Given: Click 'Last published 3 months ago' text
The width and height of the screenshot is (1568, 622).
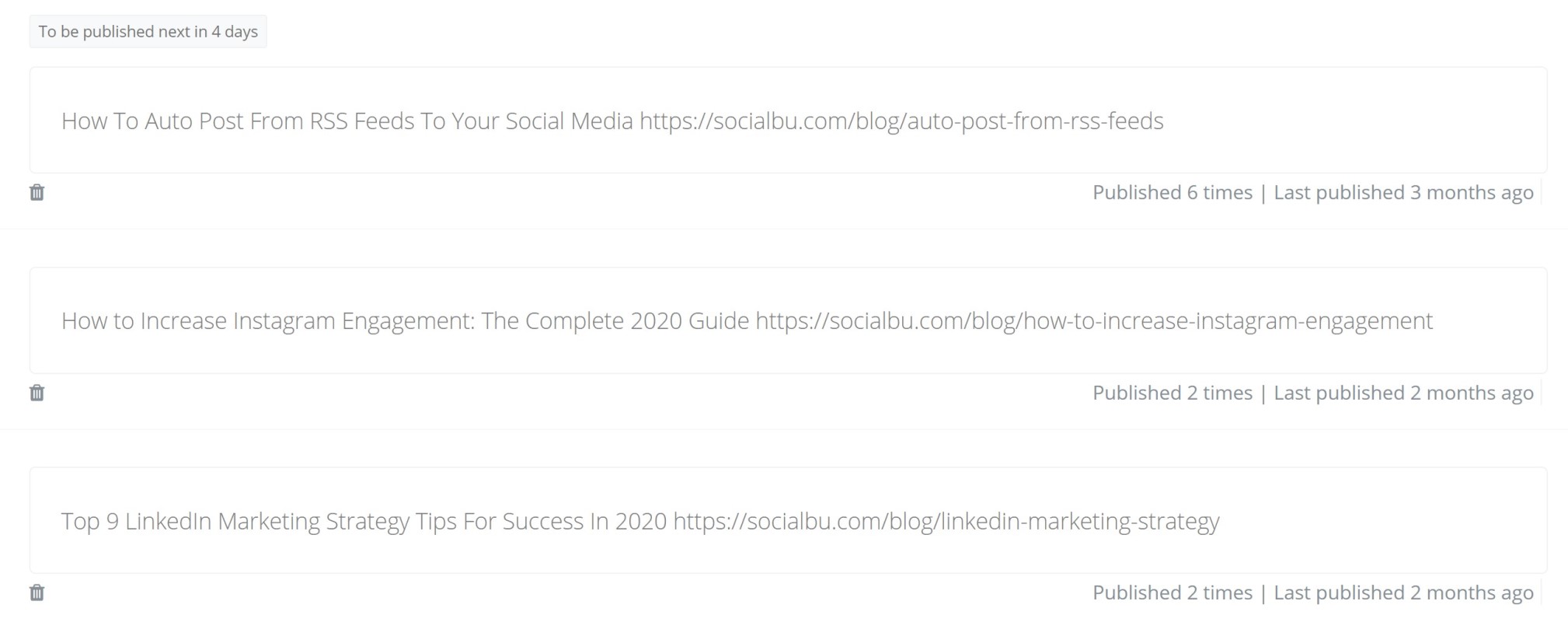Looking at the screenshot, I should tap(1403, 192).
